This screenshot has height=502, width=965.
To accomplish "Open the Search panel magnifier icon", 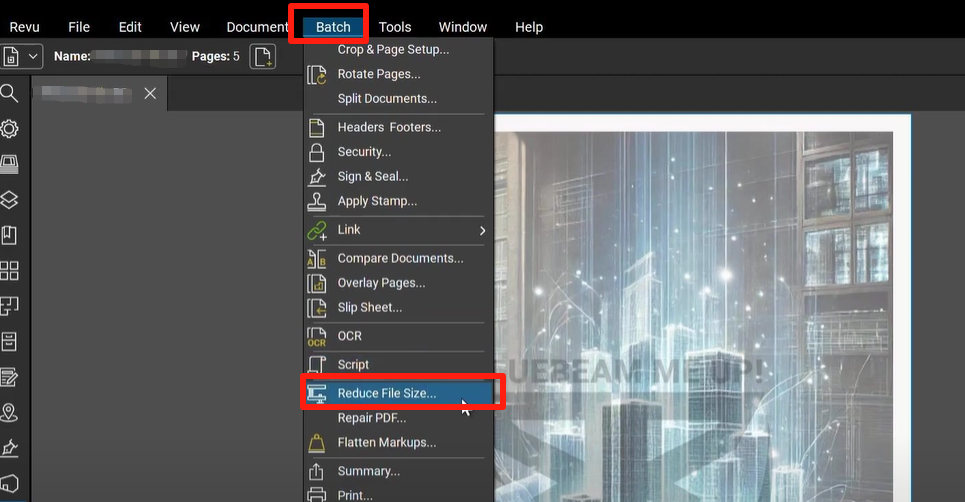I will (9, 94).
